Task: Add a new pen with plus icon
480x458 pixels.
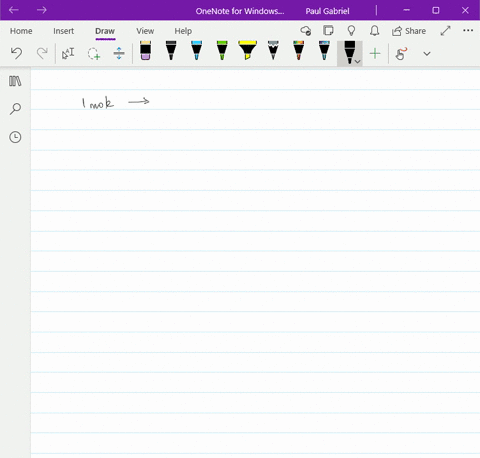Action: pos(375,53)
